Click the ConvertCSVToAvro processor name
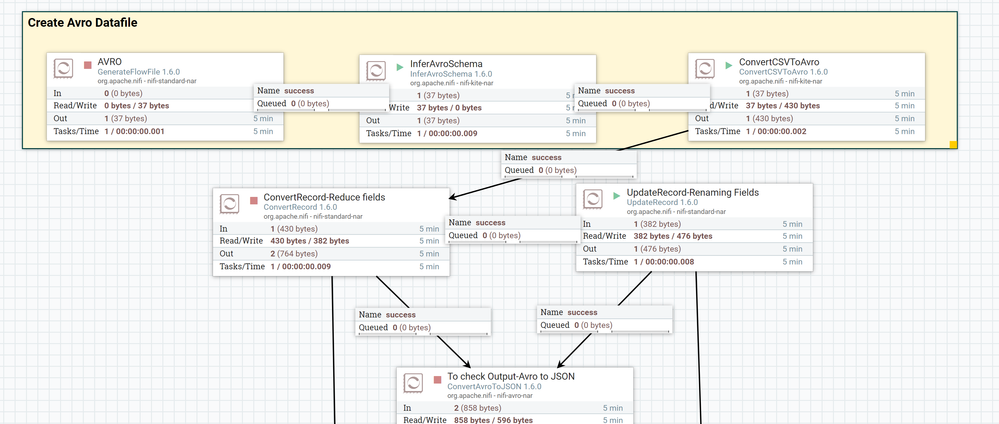The image size is (999, 424). pyautogui.click(x=779, y=62)
